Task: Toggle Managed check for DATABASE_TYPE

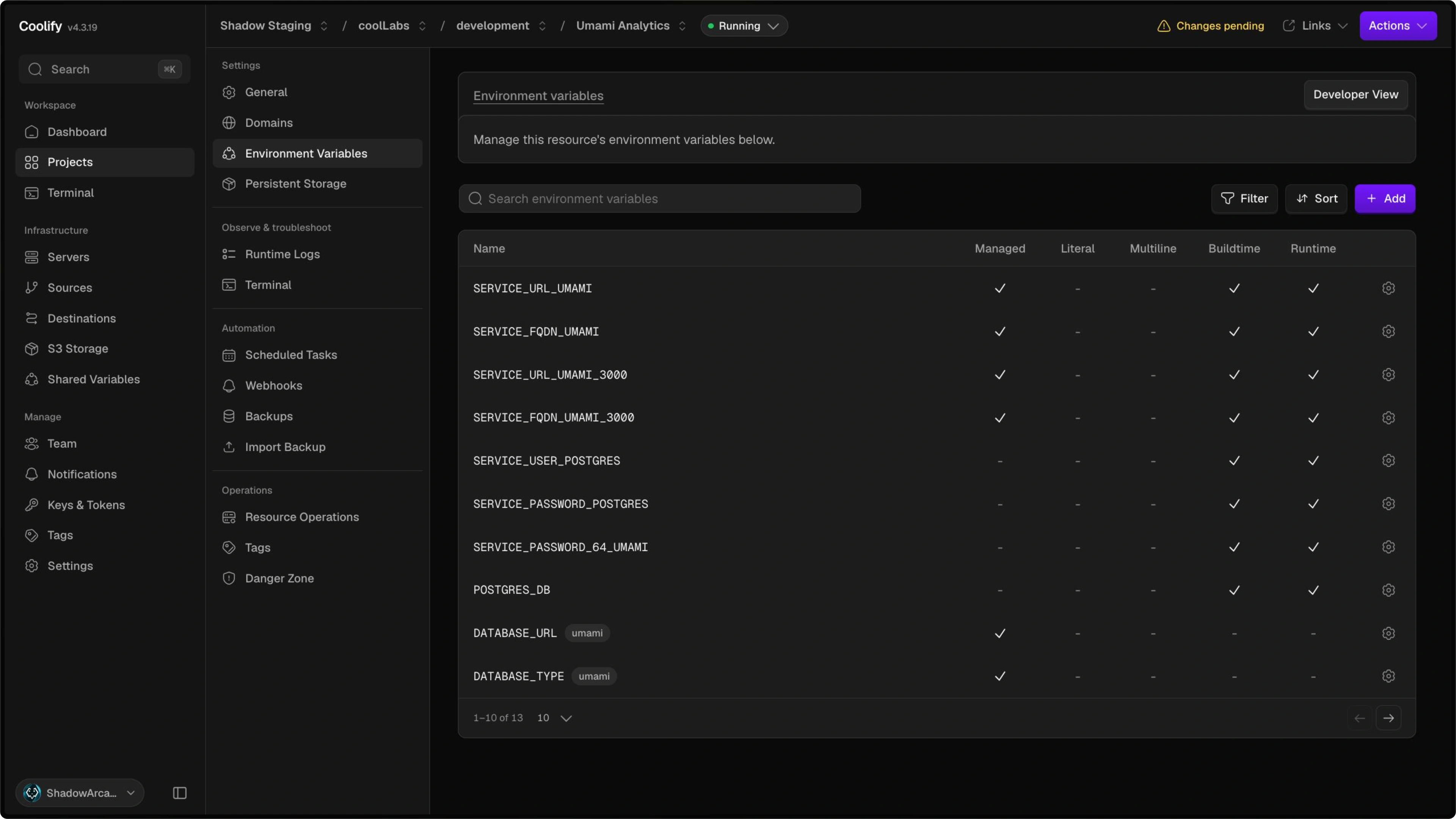Action: [x=1000, y=676]
